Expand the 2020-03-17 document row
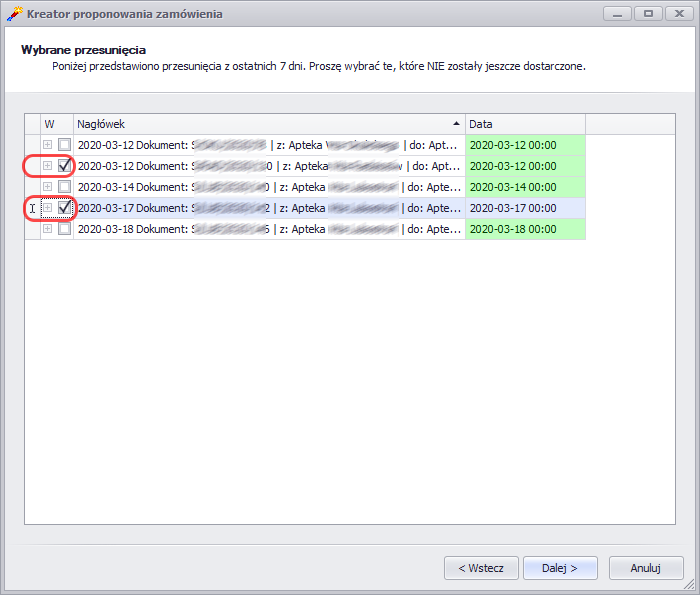The width and height of the screenshot is (700, 595). (x=47, y=208)
